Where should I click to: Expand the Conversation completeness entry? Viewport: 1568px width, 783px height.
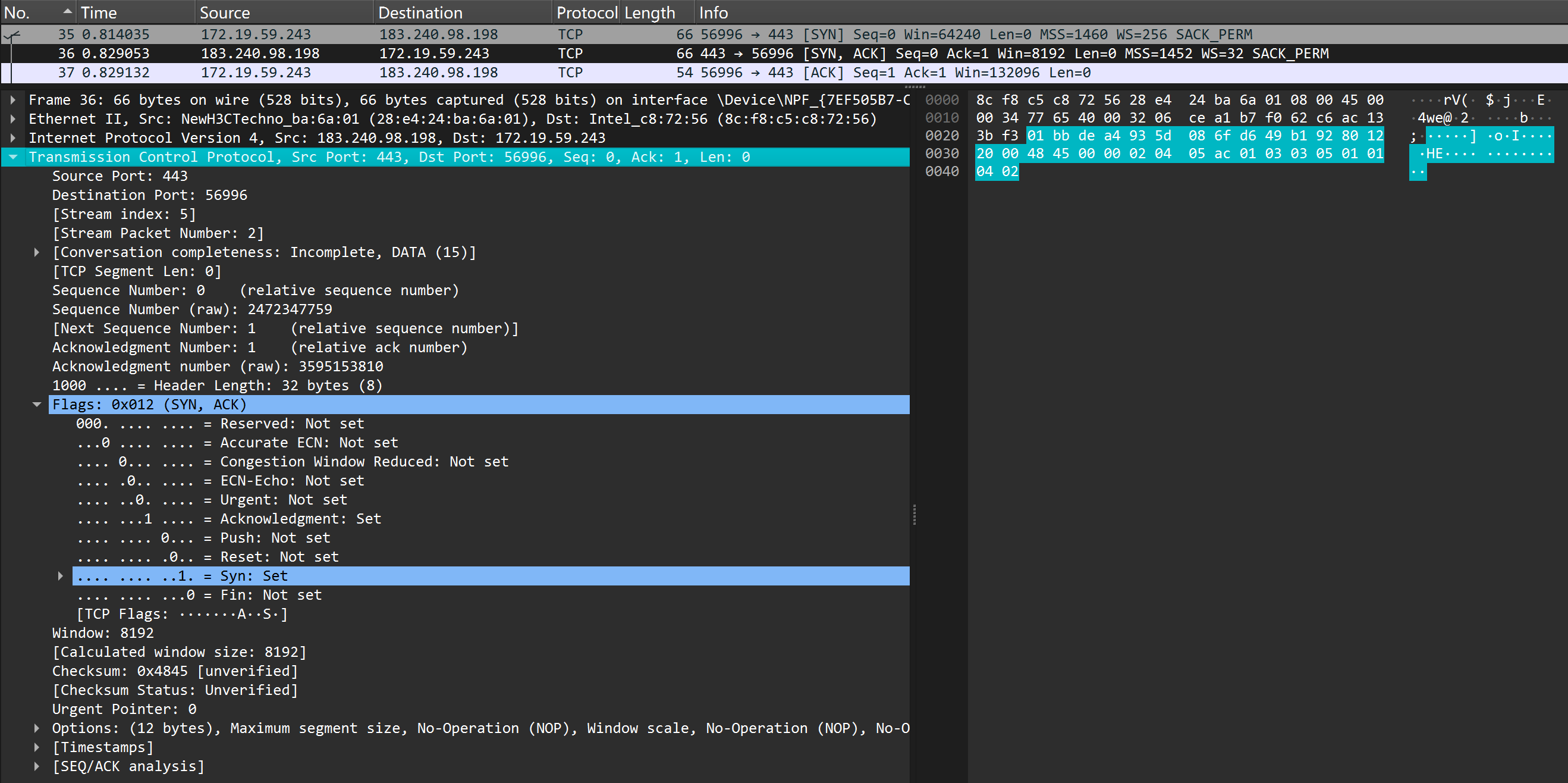coord(36,252)
